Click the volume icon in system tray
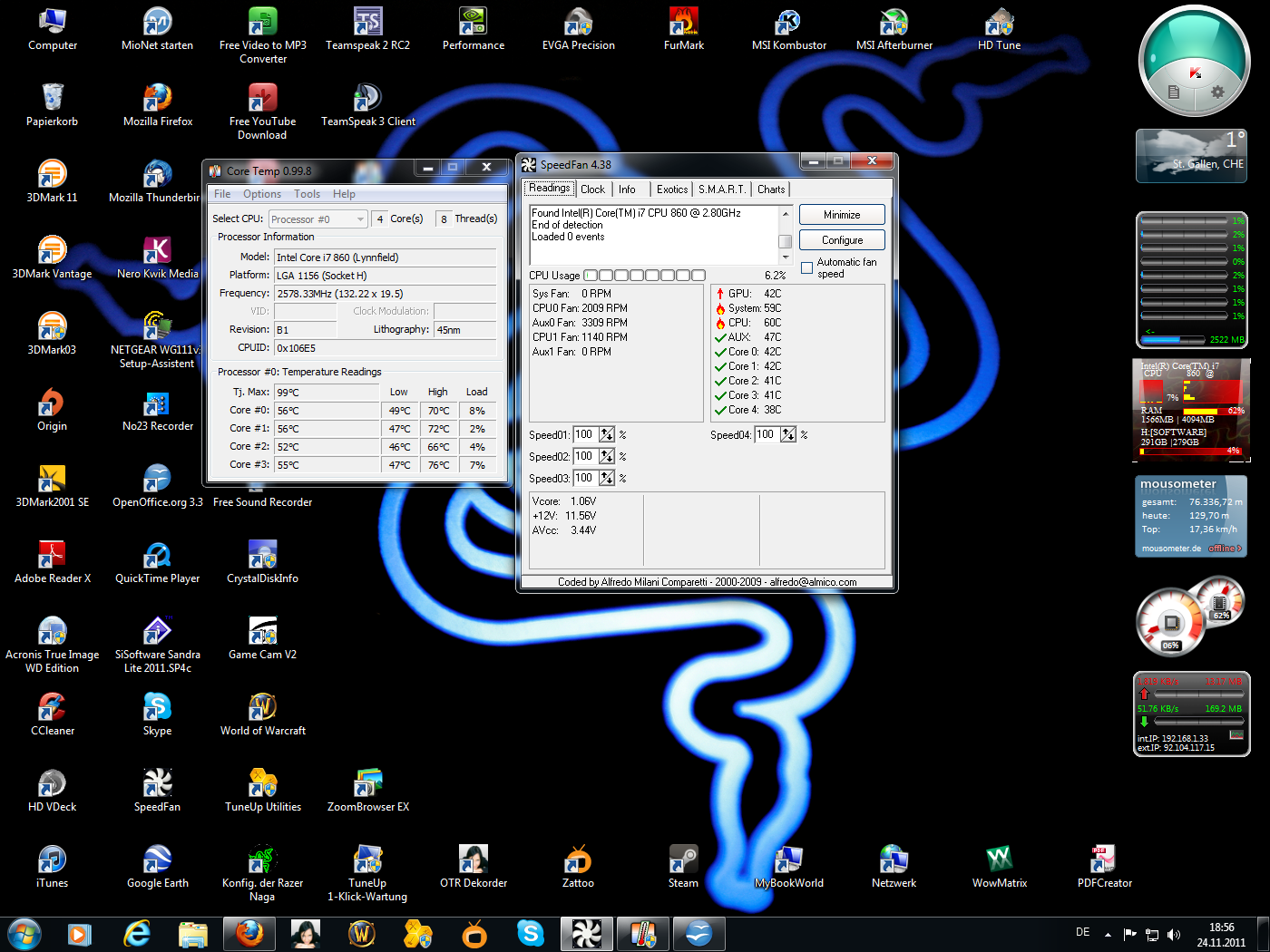Viewport: 1270px width, 952px height. point(1174,934)
